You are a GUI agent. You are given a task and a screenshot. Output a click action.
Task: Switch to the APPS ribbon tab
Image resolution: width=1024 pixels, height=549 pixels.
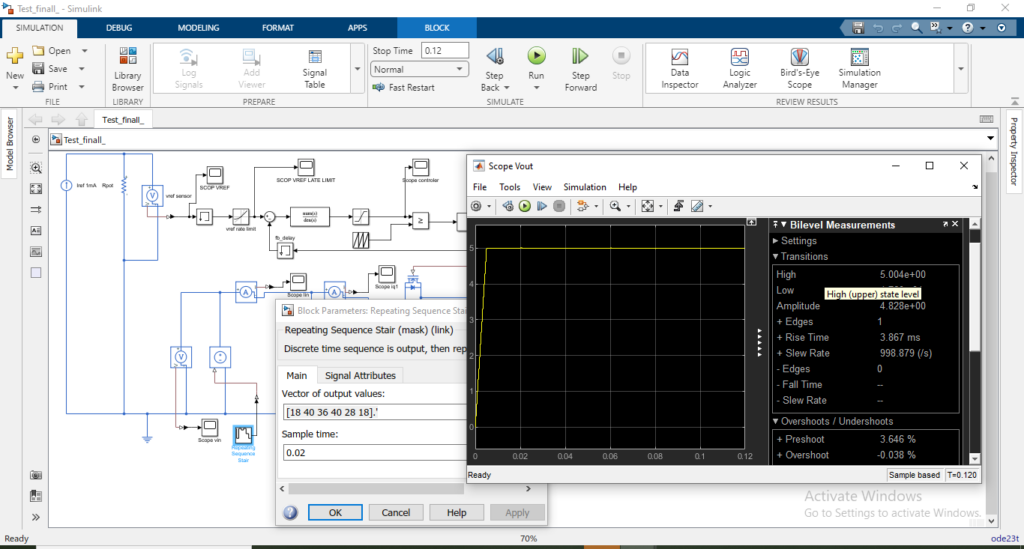357,28
